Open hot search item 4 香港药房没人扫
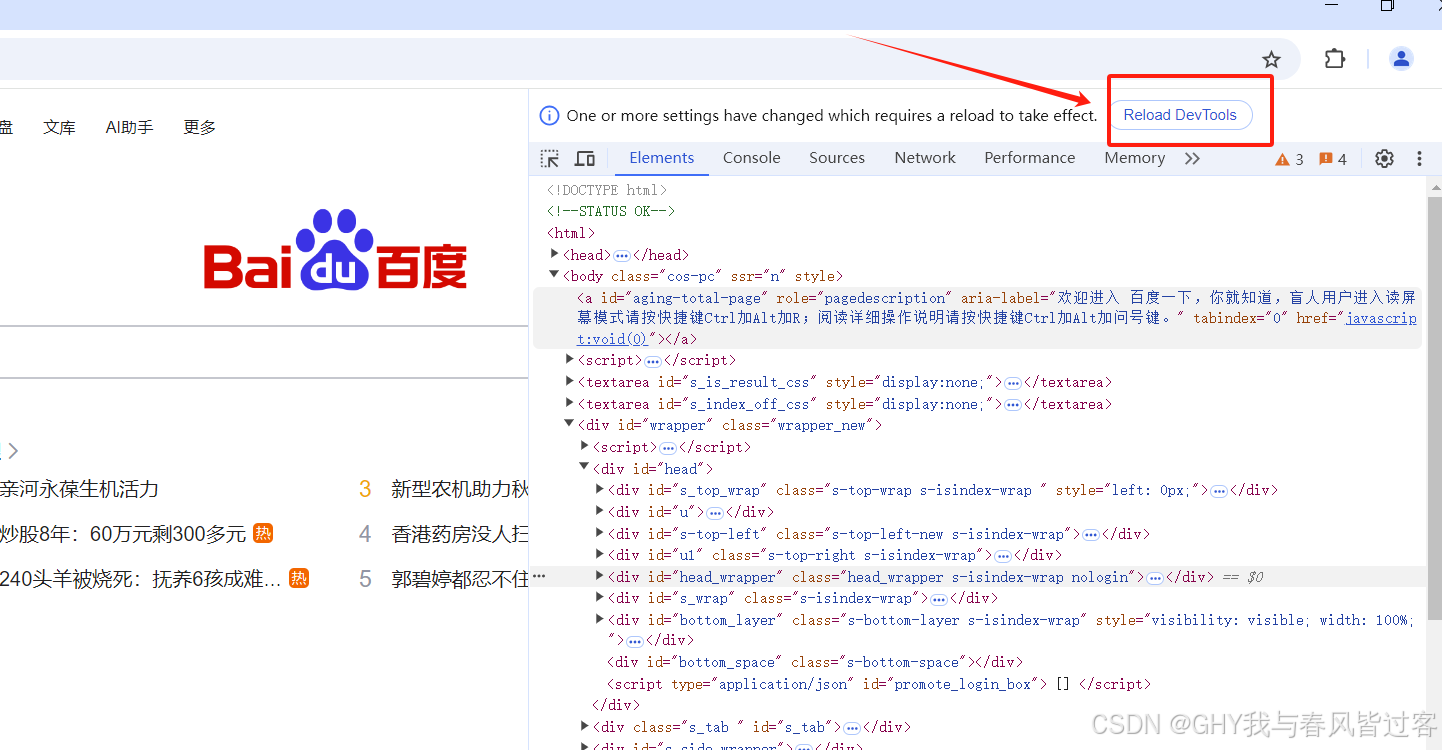The width and height of the screenshot is (1442, 750). (459, 534)
